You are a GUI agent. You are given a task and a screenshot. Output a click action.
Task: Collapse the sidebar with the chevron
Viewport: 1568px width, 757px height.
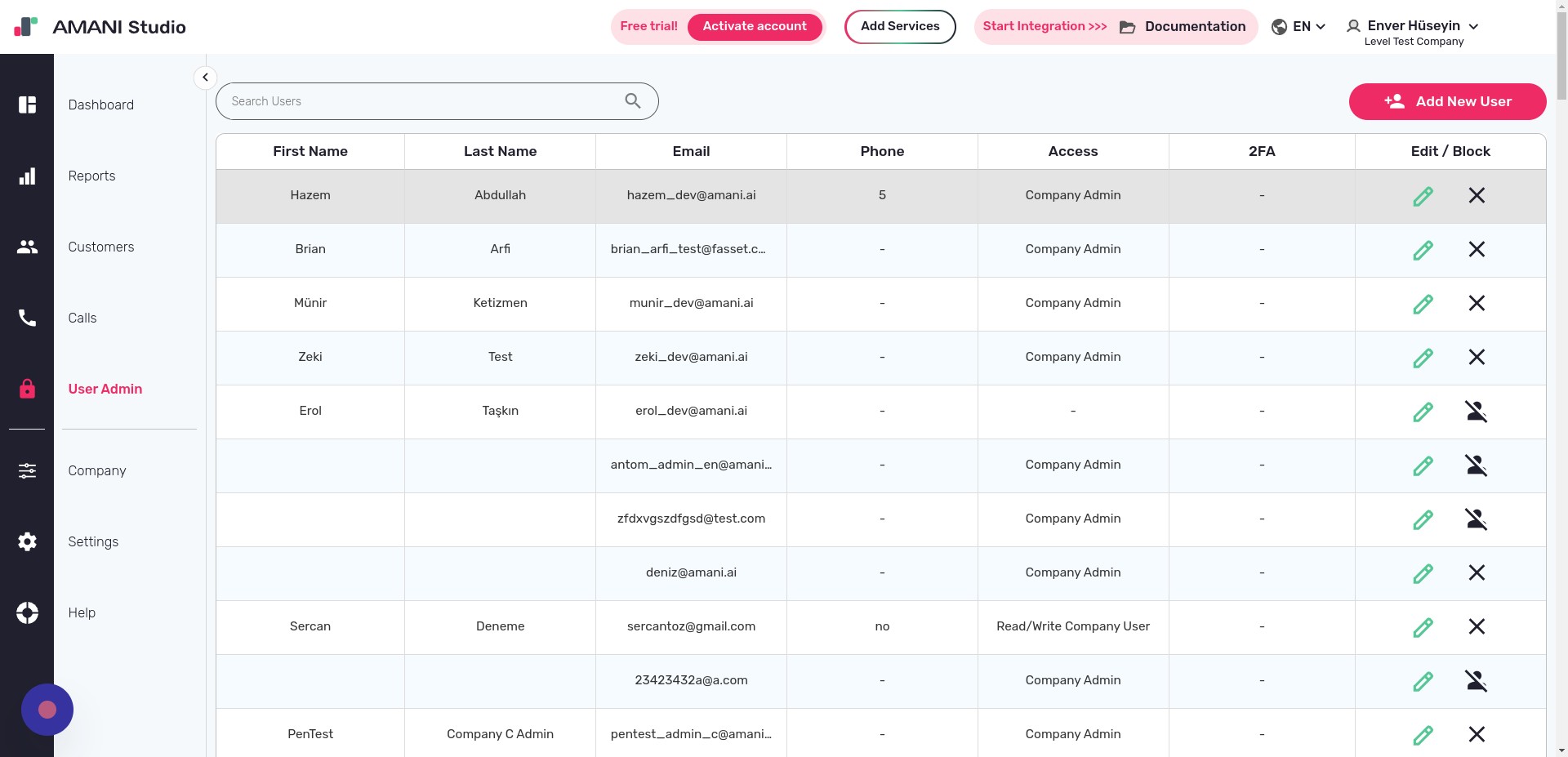[205, 78]
